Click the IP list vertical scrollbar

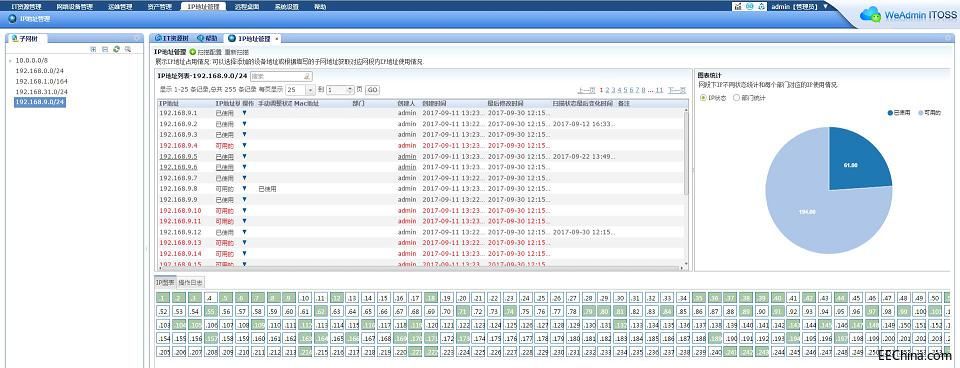point(686,152)
